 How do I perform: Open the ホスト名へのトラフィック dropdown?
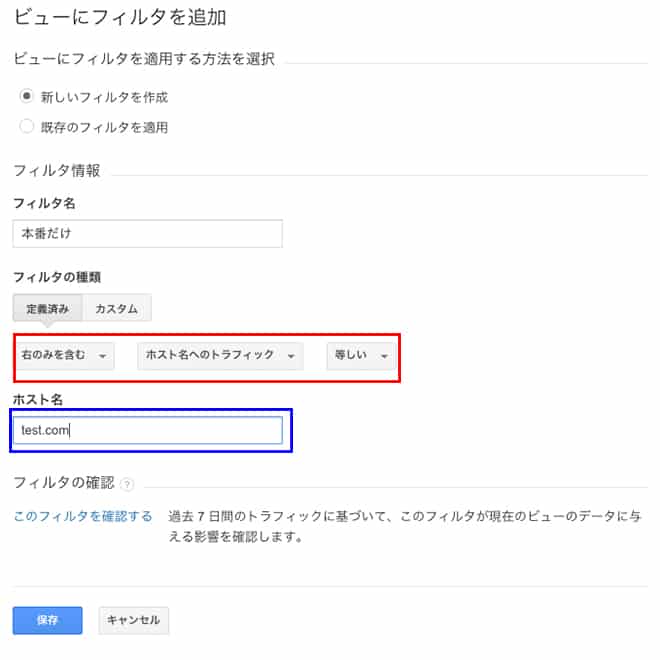pyautogui.click(x=220, y=356)
